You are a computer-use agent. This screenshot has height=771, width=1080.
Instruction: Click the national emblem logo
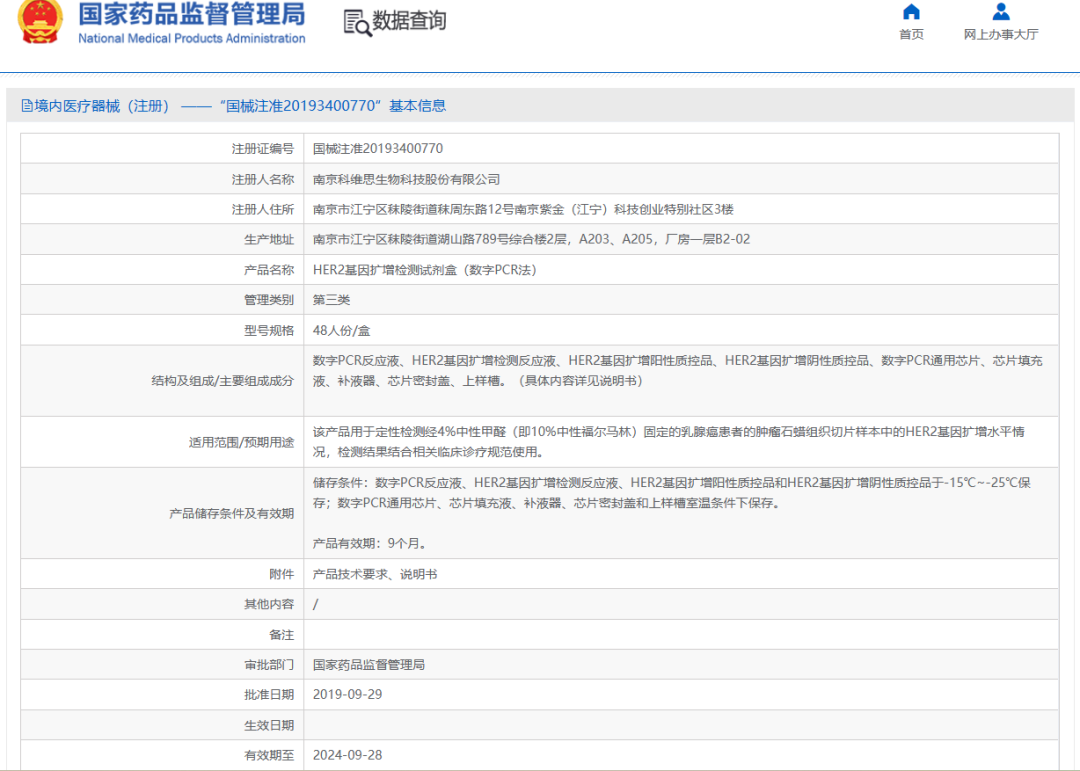(40, 21)
